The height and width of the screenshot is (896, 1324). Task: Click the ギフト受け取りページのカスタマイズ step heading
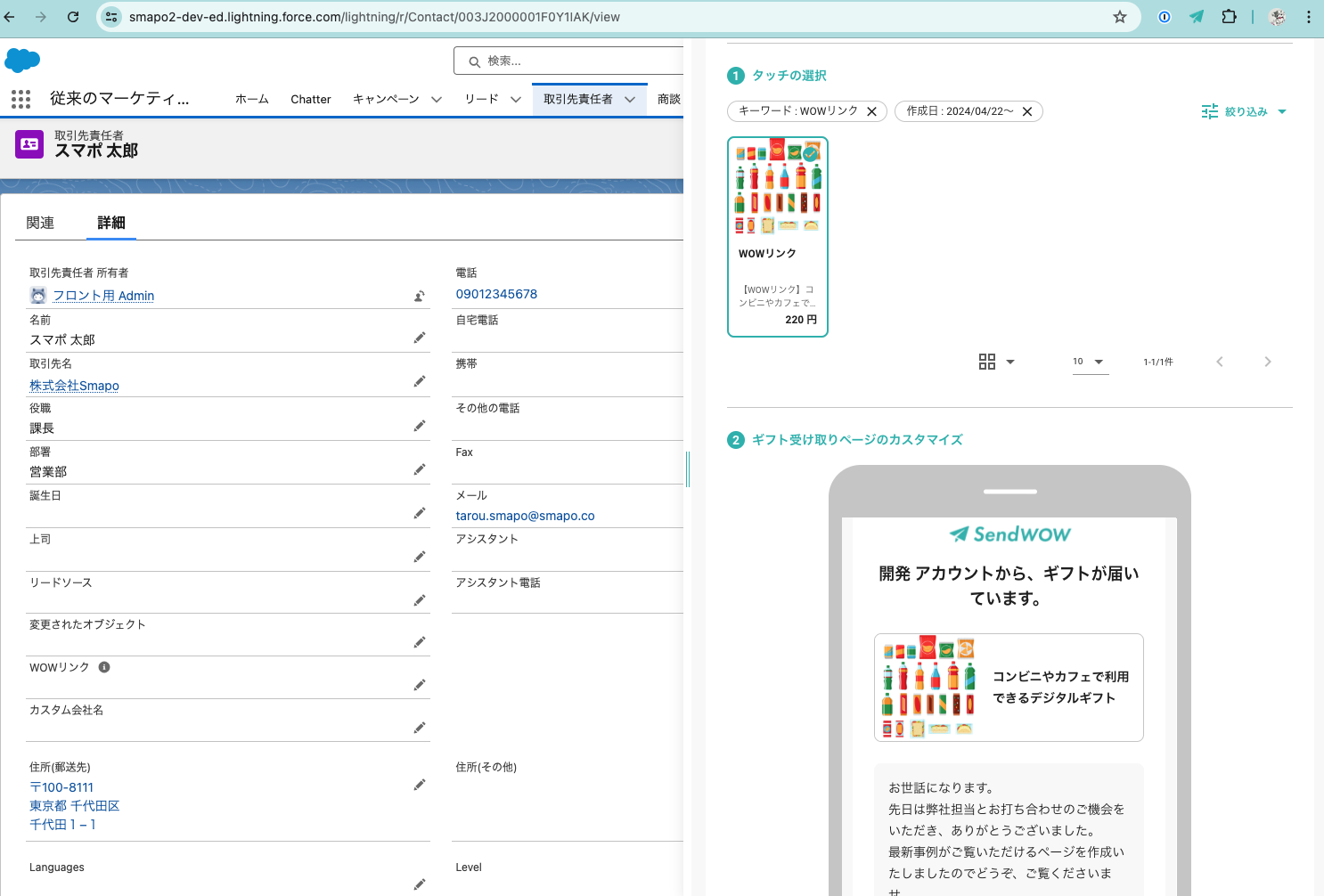click(x=857, y=440)
